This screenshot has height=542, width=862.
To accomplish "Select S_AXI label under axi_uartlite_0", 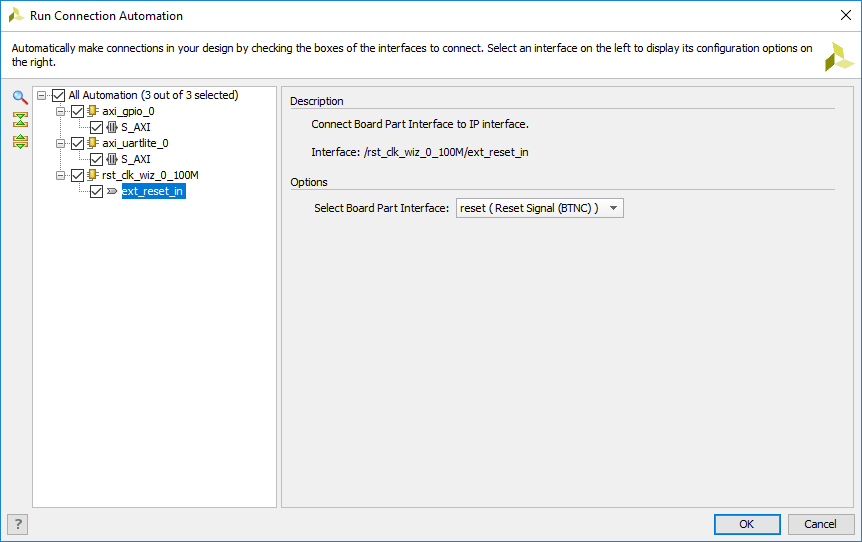I will (x=136, y=159).
